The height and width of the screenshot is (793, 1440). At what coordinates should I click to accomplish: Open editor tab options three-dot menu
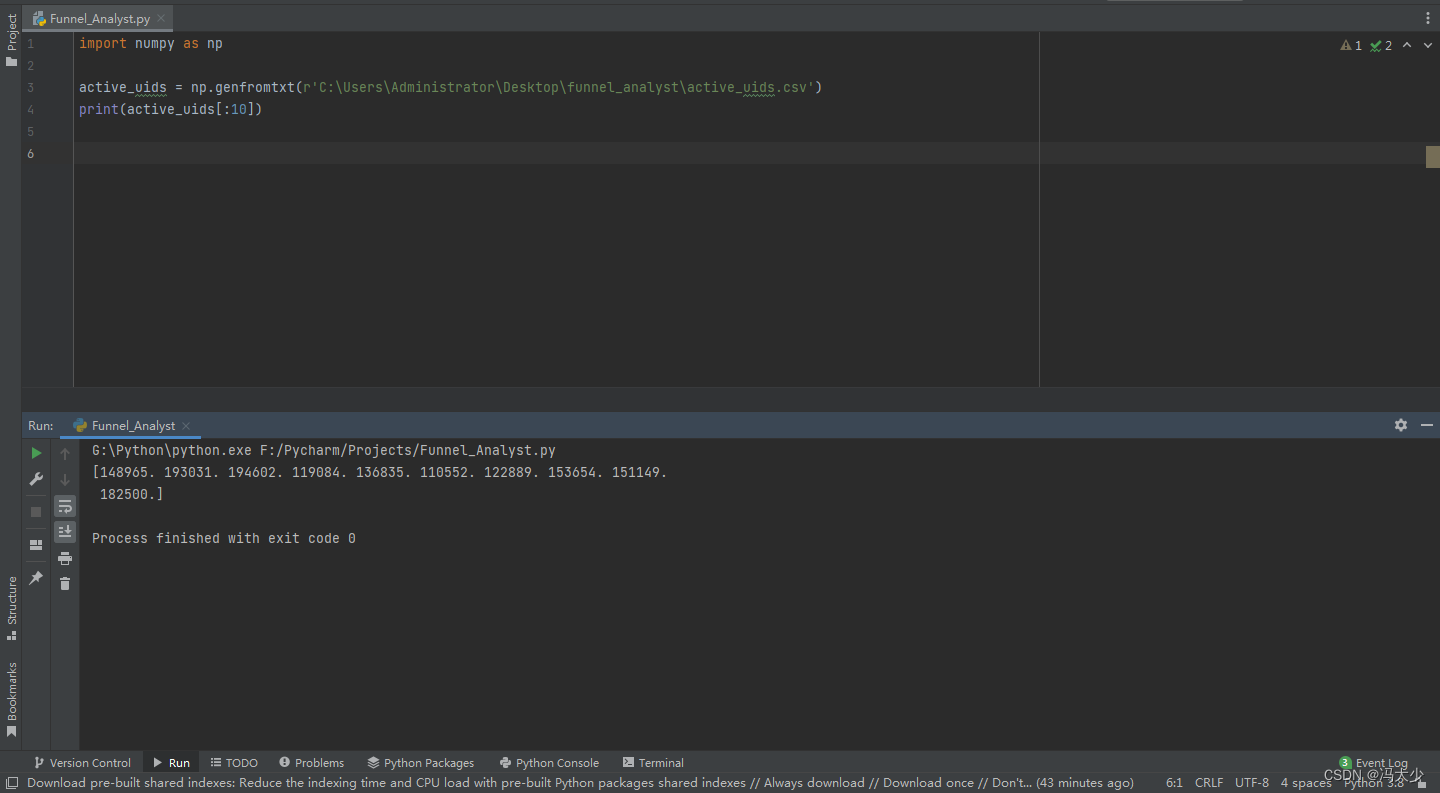tap(1427, 18)
